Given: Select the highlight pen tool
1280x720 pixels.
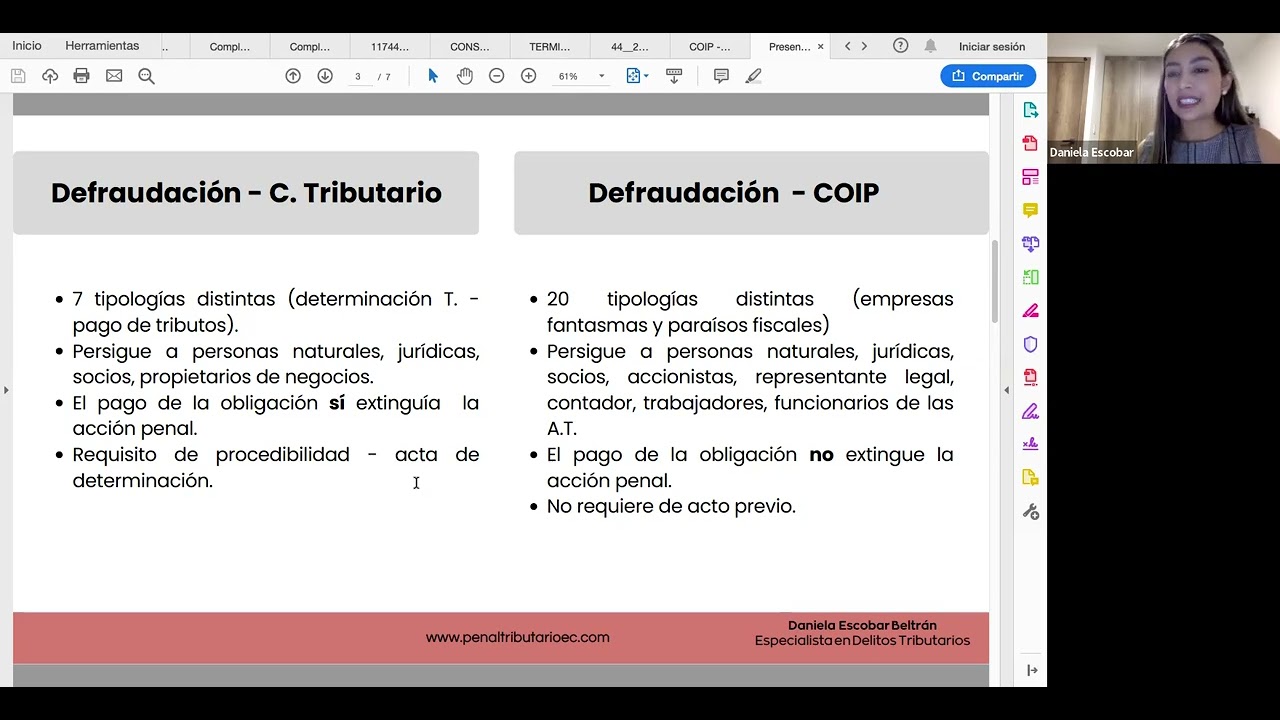Looking at the screenshot, I should [x=754, y=76].
